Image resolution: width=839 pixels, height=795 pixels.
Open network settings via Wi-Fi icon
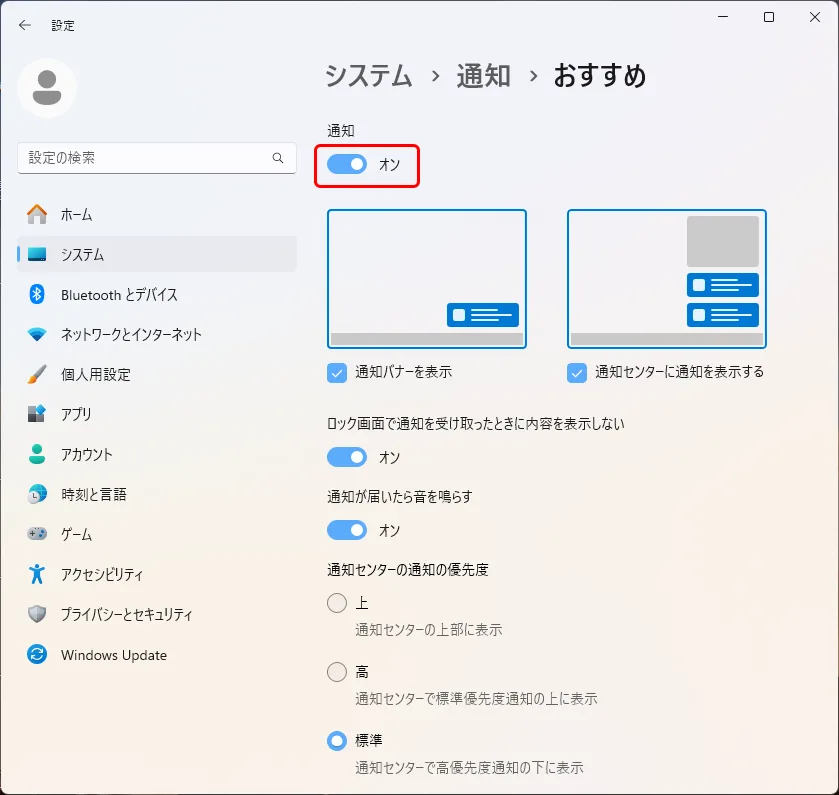[37, 334]
